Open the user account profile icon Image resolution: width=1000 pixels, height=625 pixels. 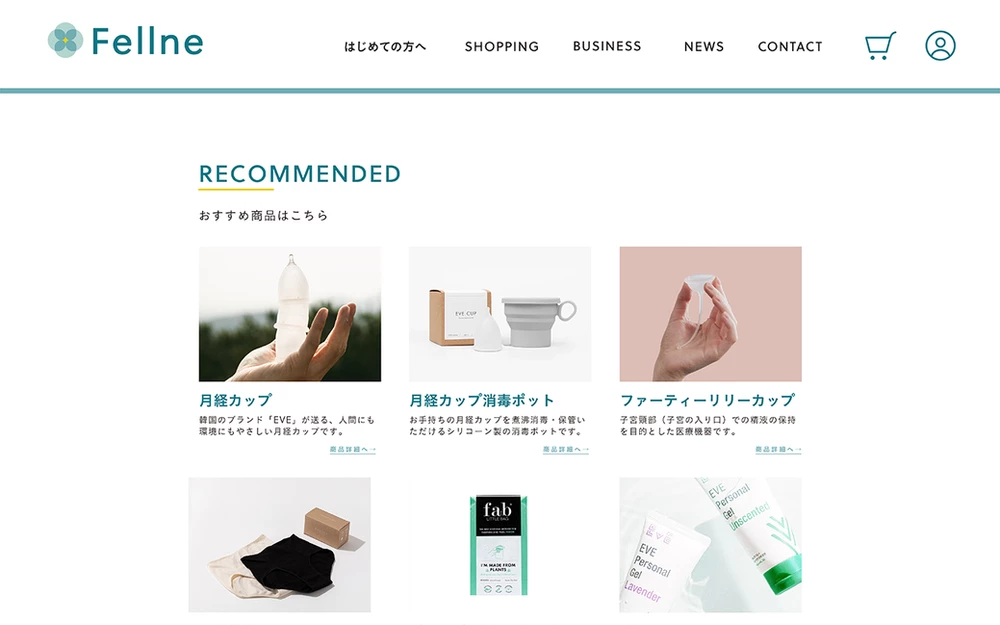[940, 46]
